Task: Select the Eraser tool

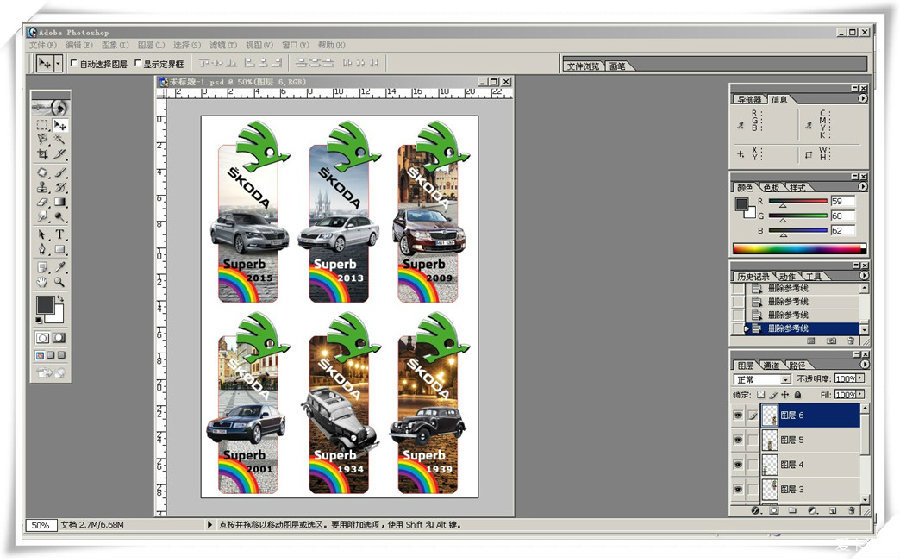Action: (x=42, y=201)
